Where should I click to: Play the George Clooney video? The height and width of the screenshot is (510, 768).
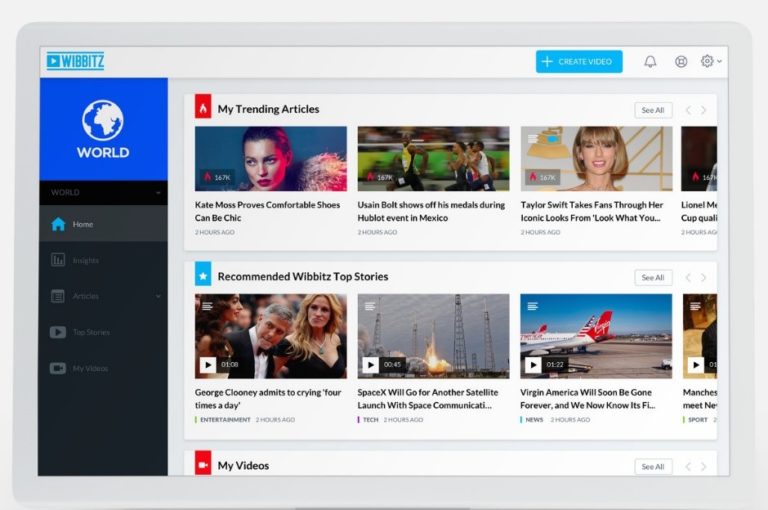[x=208, y=365]
